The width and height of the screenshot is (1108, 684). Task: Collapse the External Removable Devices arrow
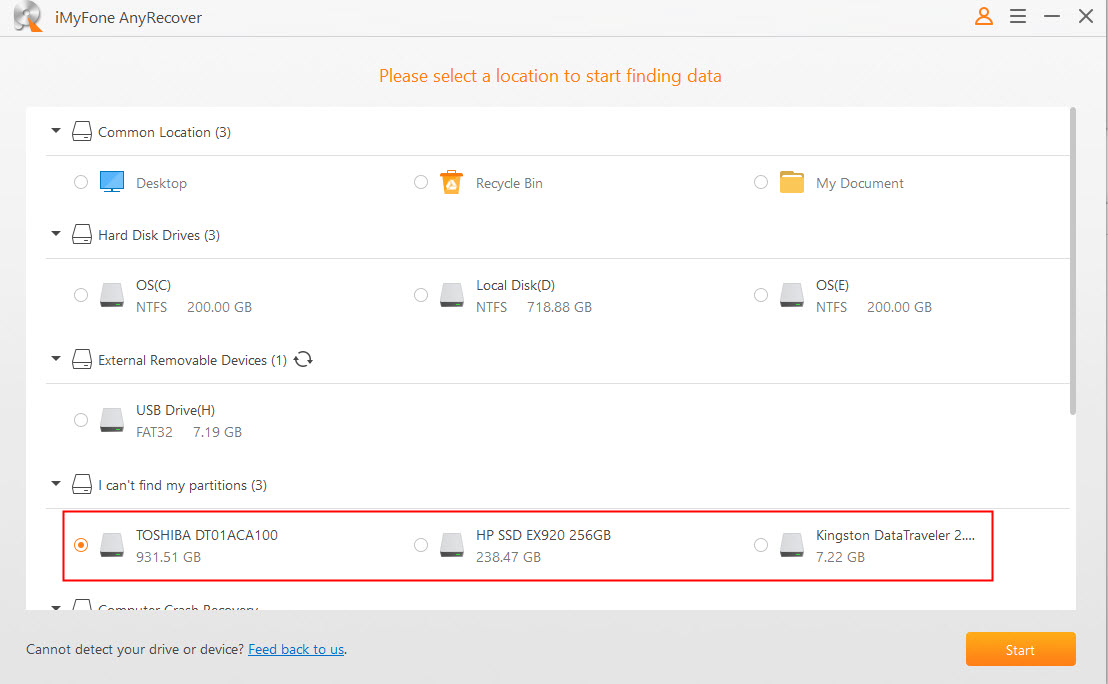pyautogui.click(x=56, y=359)
